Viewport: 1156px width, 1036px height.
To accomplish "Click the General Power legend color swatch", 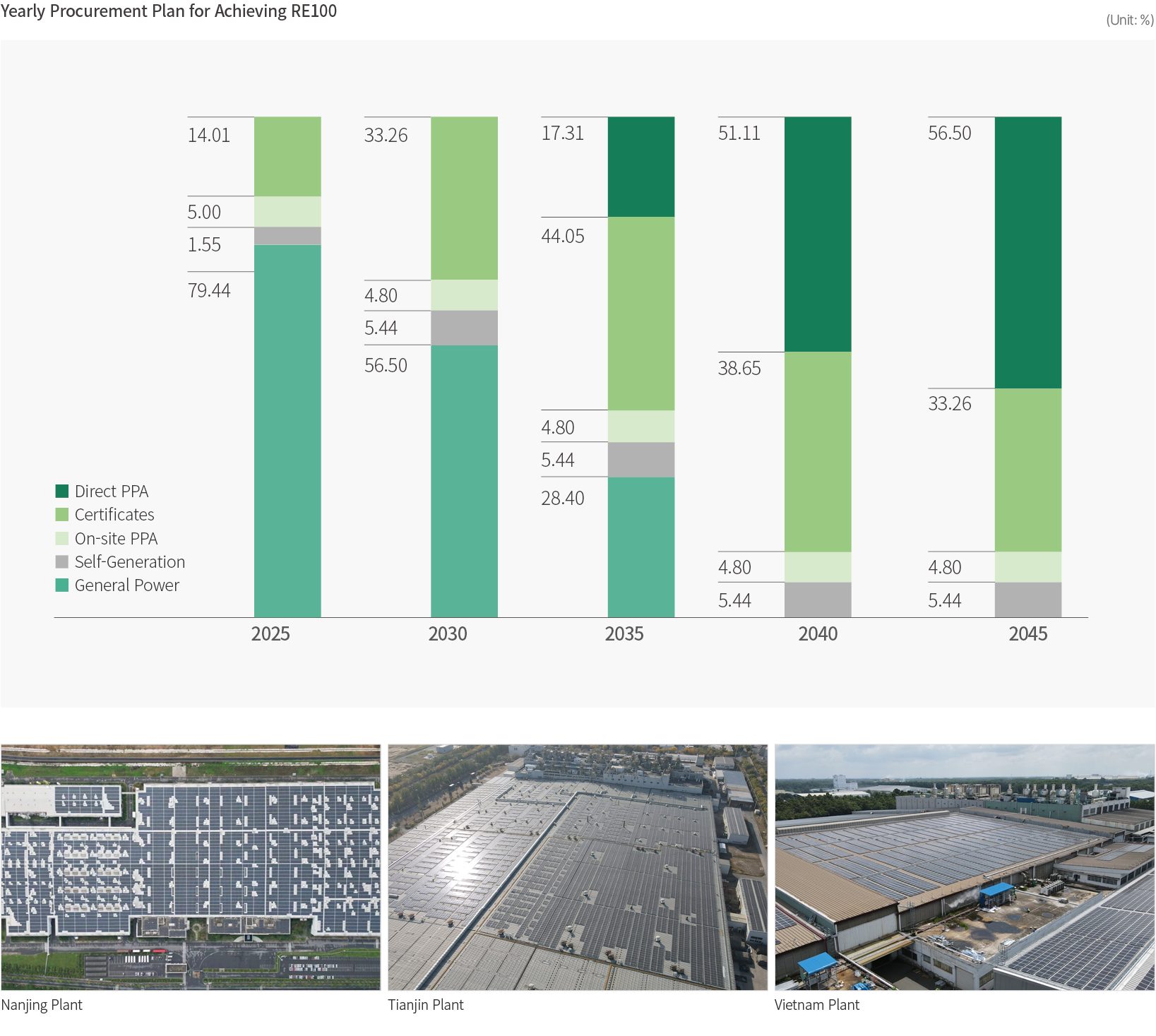I will click(x=62, y=585).
